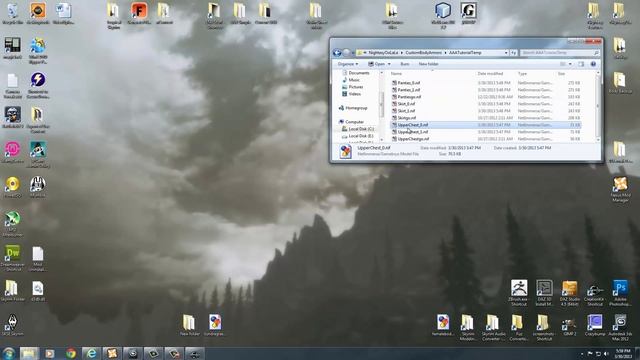This screenshot has width=640, height=360.
Task: Open Internet Explorer from the taskbar
Action: (x=91, y=353)
